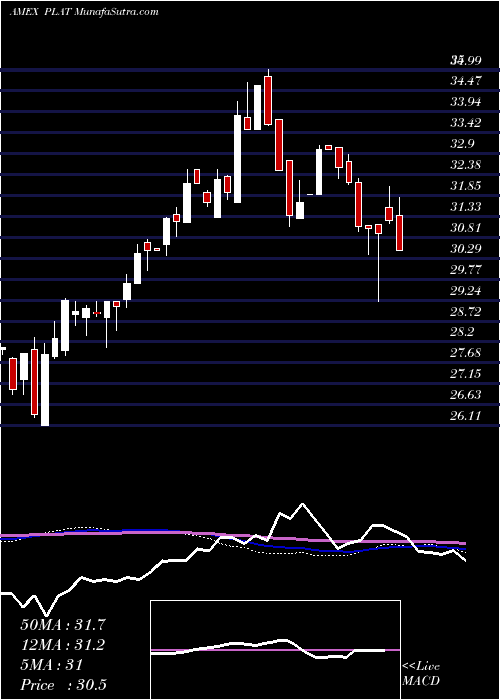This screenshot has width=500, height=700.
Task: Click the 26.11 price axis label
Action: click(466, 416)
